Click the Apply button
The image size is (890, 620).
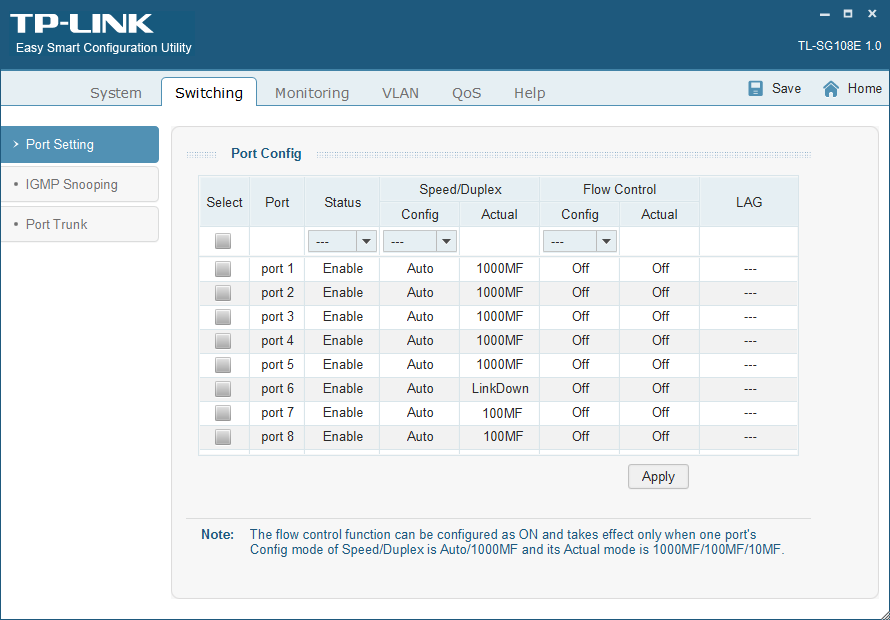658,476
